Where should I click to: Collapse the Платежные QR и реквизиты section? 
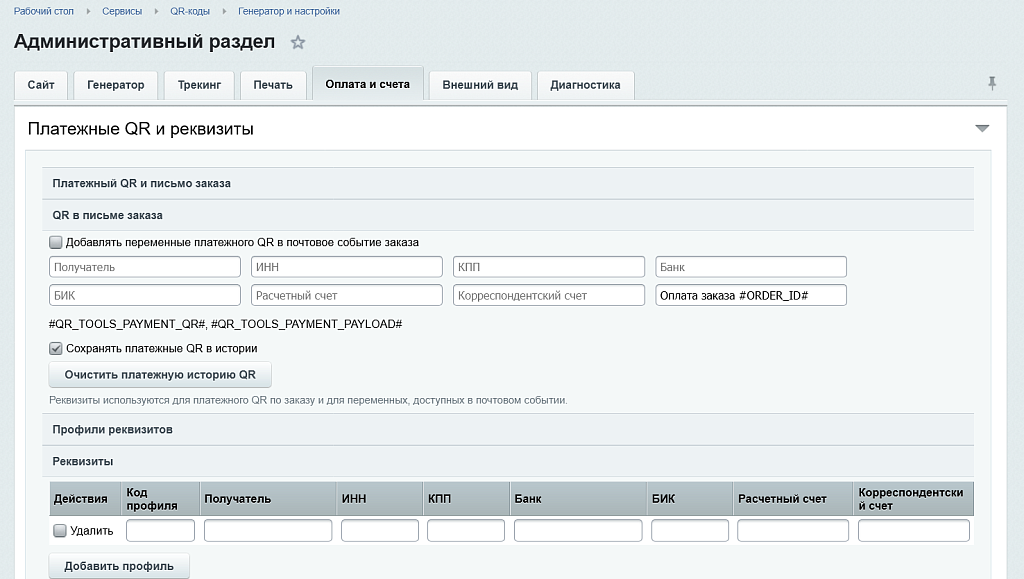click(x=982, y=129)
